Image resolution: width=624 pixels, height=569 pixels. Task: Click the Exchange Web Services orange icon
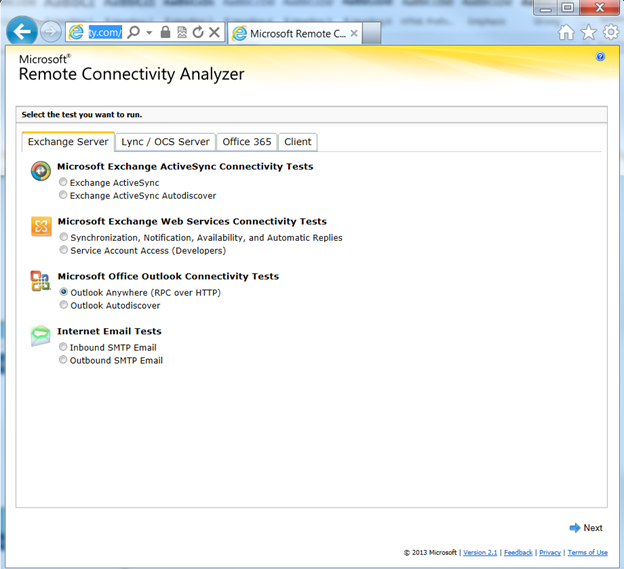41,226
